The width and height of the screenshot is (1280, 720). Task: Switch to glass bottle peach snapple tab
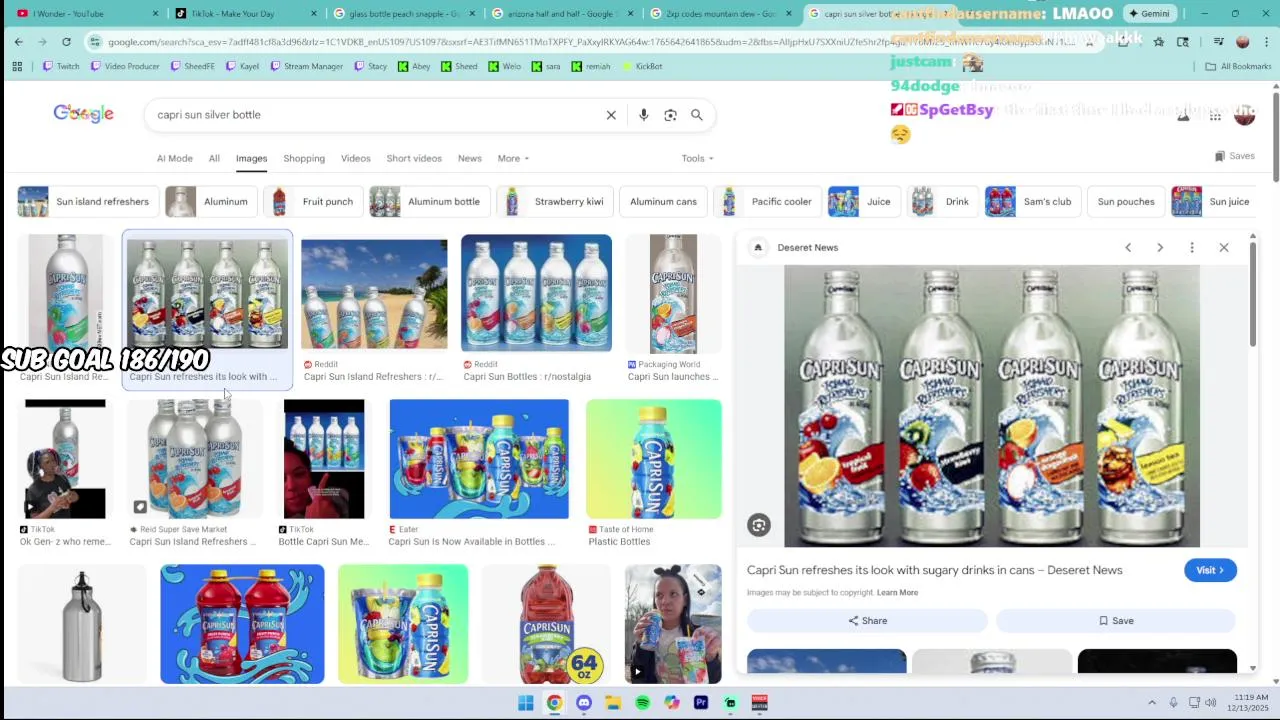click(x=398, y=13)
